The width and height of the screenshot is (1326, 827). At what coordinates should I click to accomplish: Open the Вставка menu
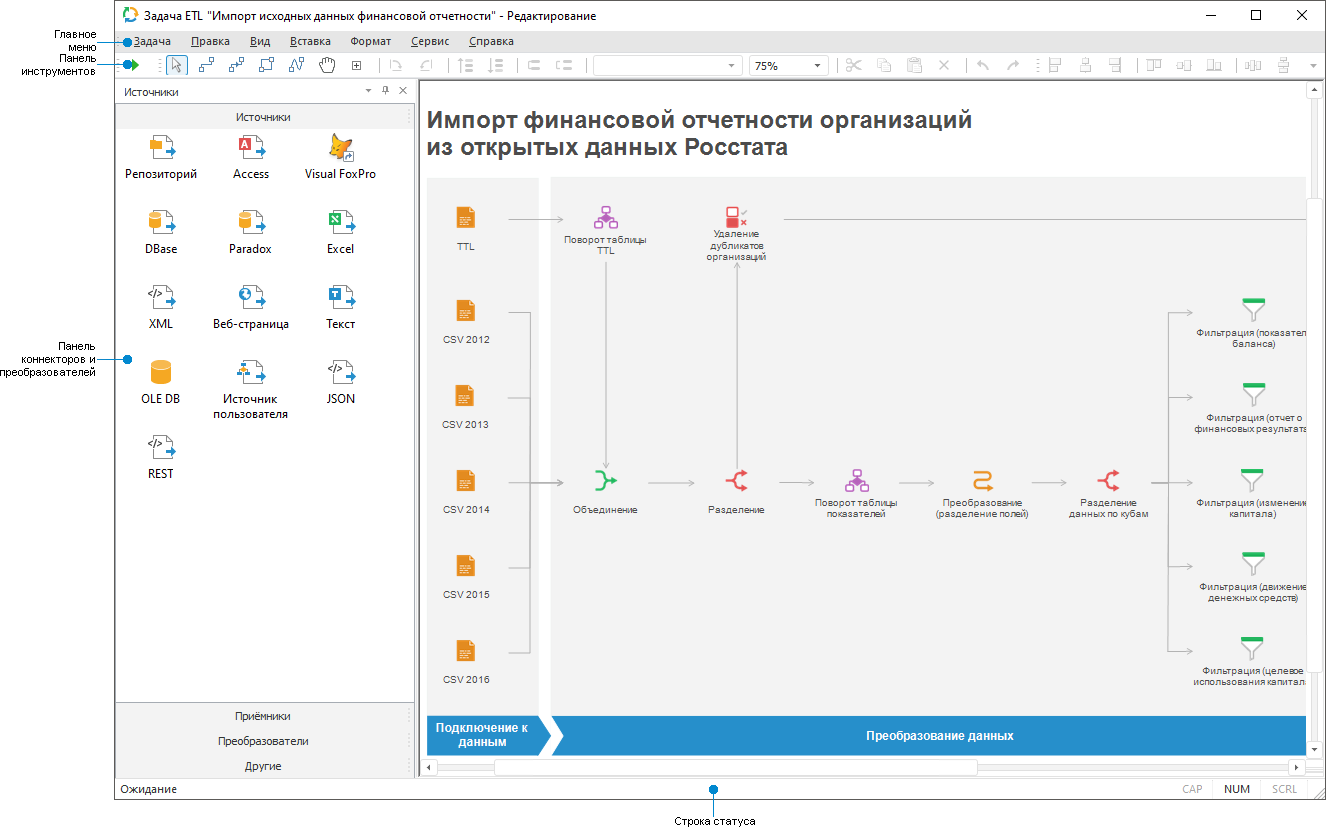[x=309, y=41]
